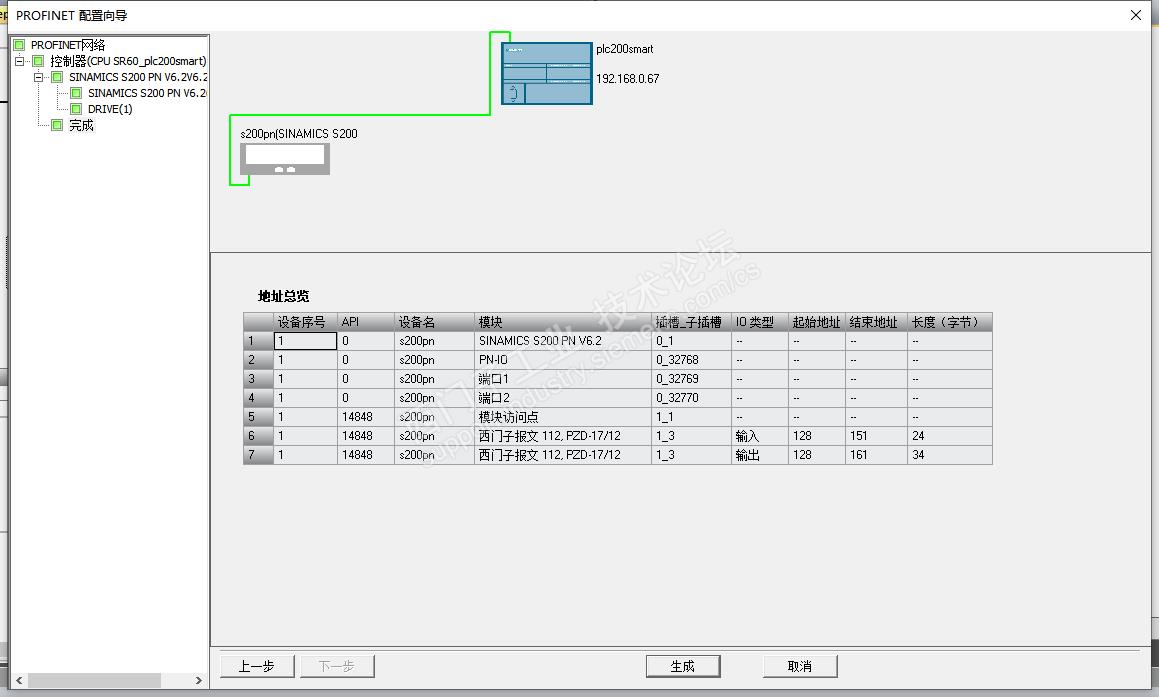
Task: Select the child SINAMICS S200 PN V6.2 tree entry
Action: (147, 93)
